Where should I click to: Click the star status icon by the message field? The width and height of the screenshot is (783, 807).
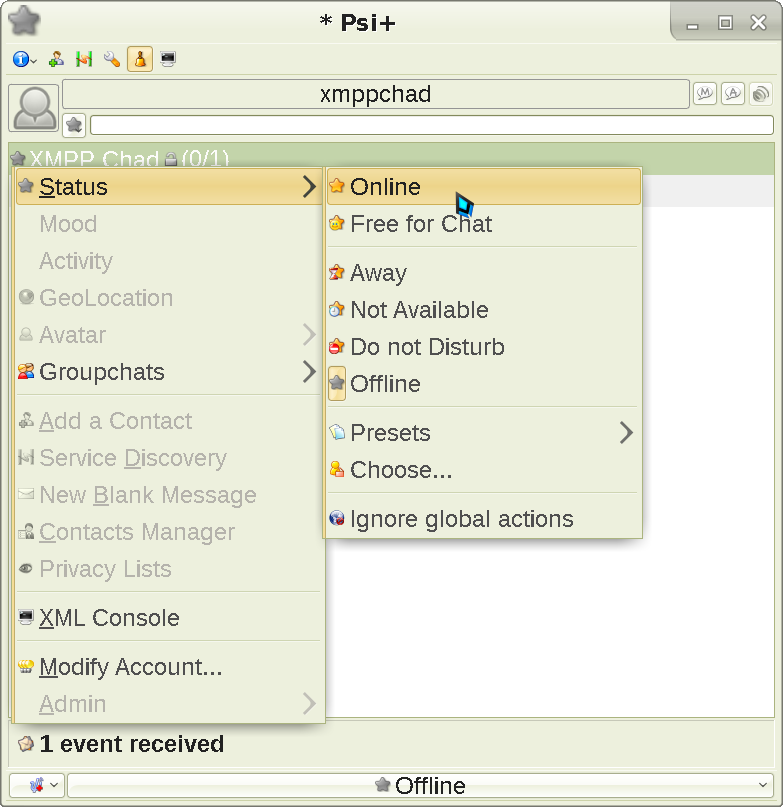(x=74, y=125)
